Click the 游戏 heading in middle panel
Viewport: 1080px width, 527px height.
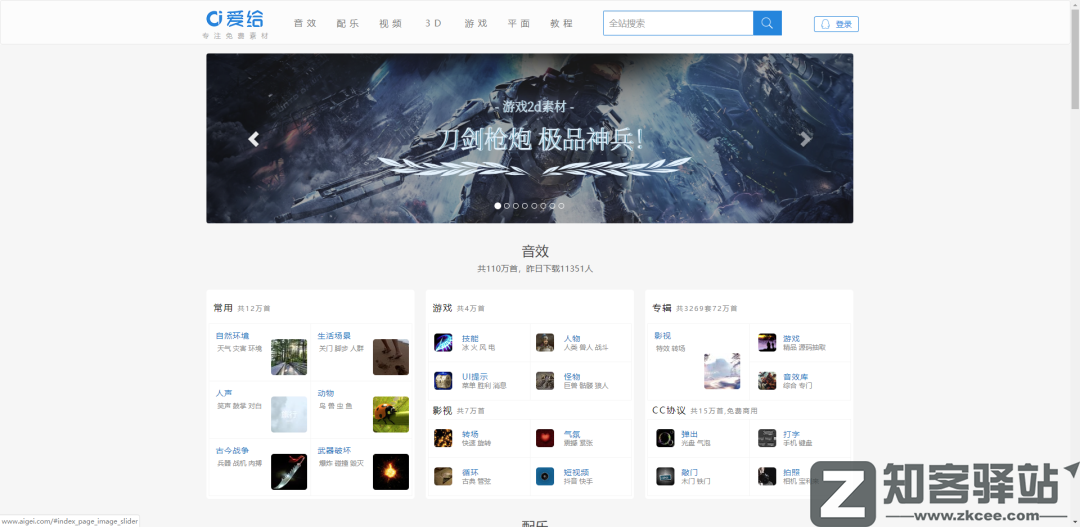[442, 308]
